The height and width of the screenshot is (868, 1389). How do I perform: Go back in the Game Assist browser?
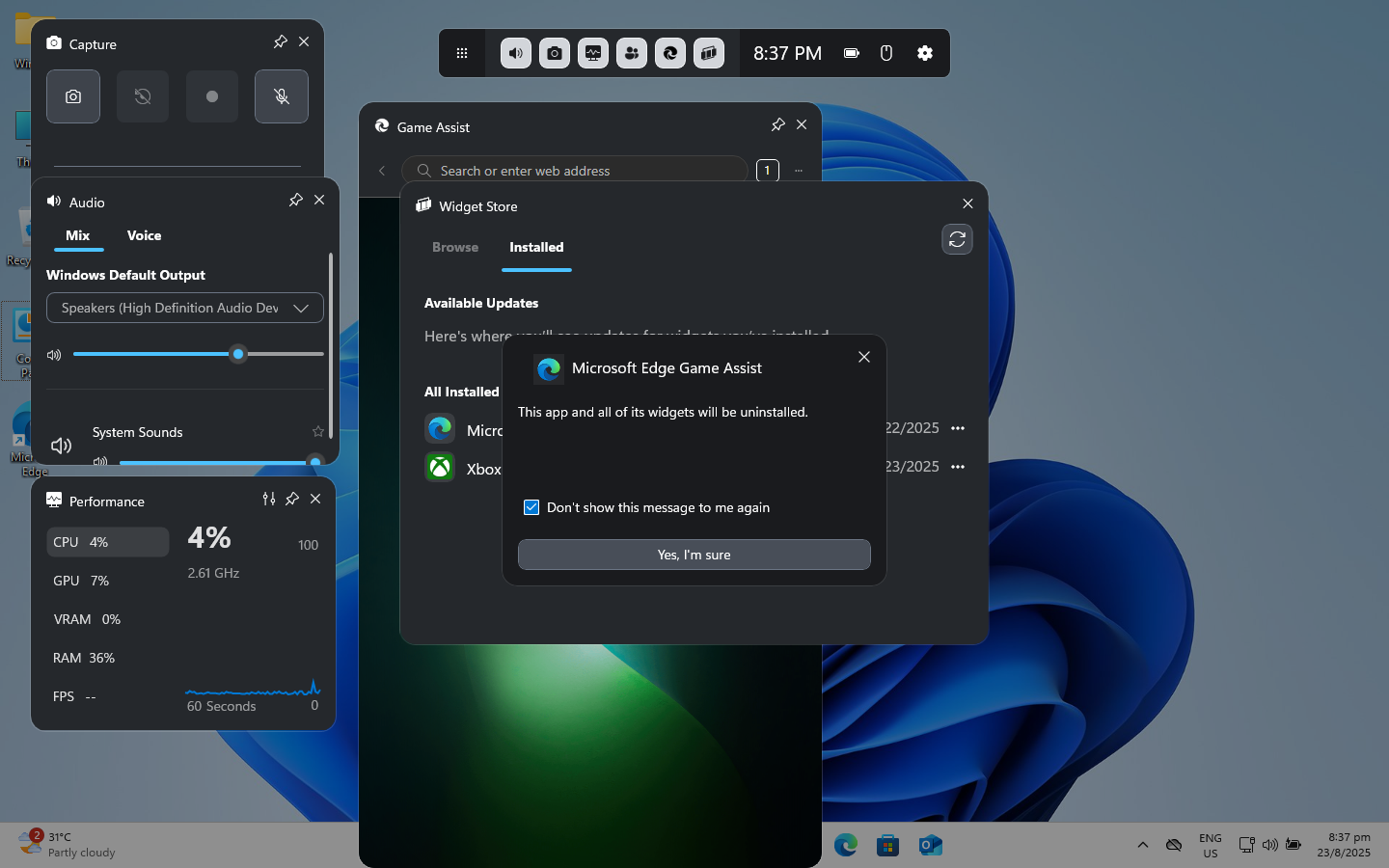pos(382,171)
